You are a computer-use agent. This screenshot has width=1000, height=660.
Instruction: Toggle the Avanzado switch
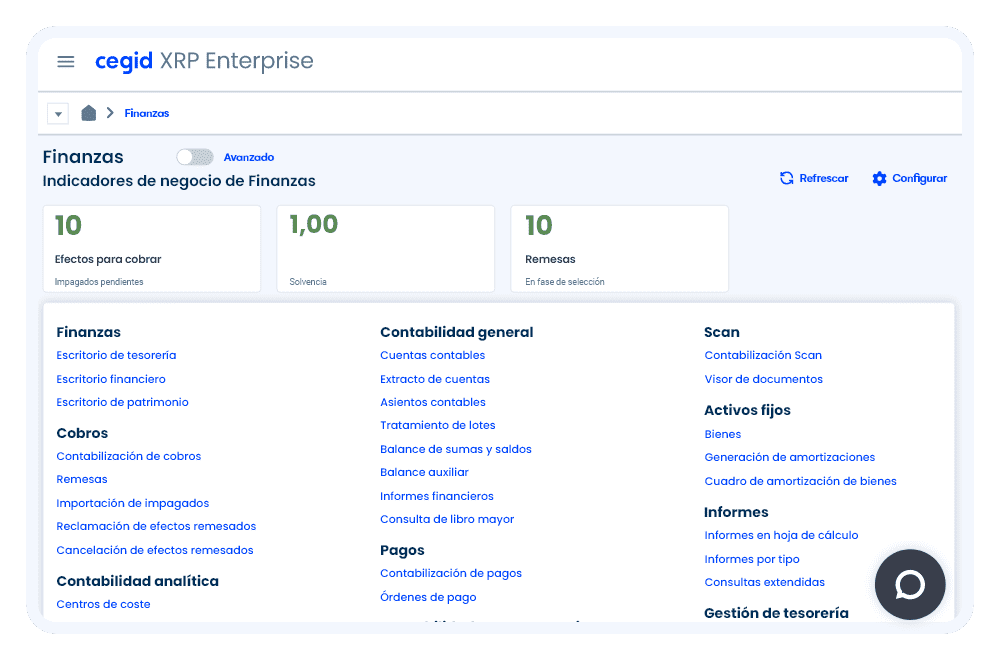195,157
